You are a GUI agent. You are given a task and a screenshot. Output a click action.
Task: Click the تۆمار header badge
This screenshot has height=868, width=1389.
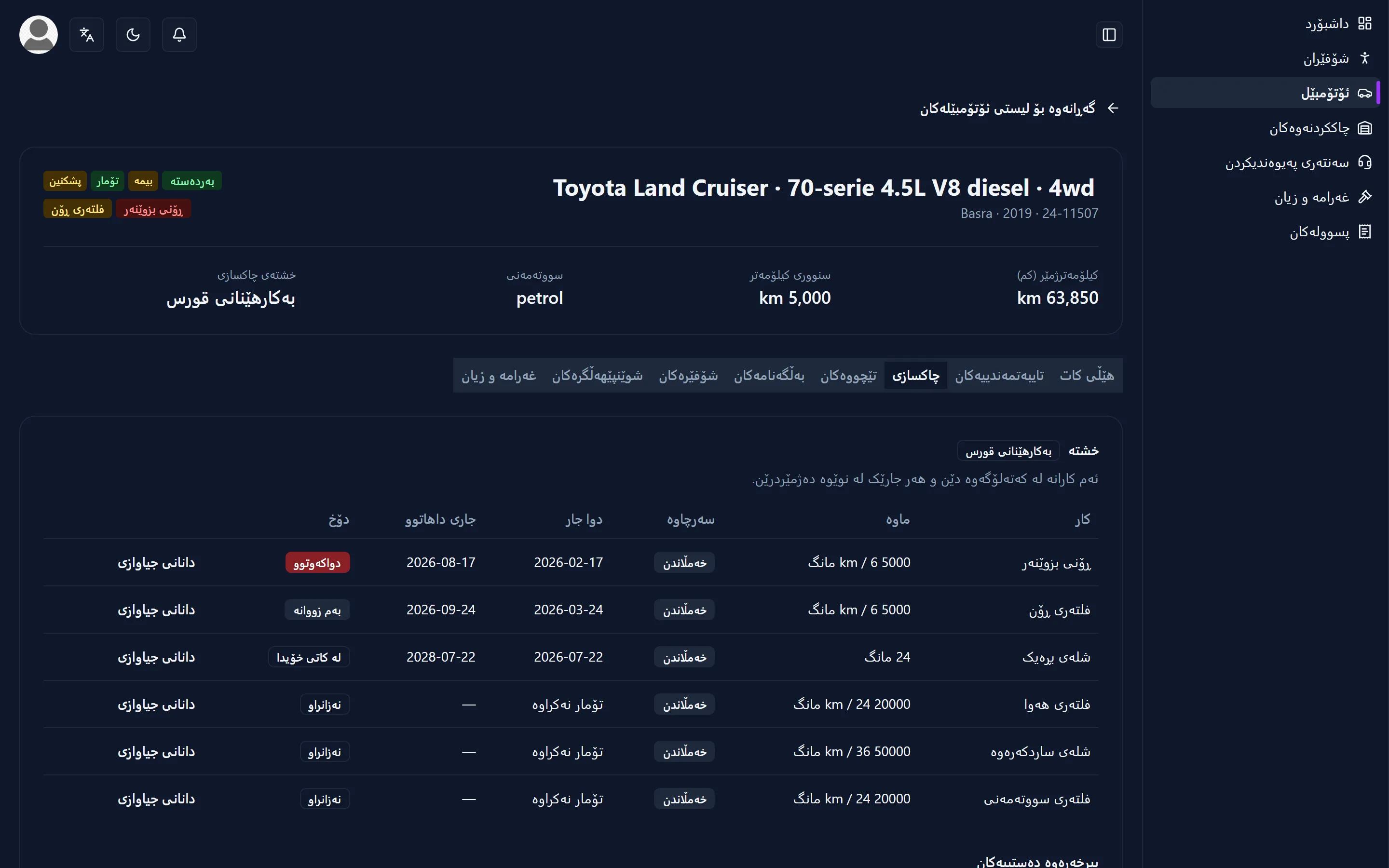click(x=108, y=181)
